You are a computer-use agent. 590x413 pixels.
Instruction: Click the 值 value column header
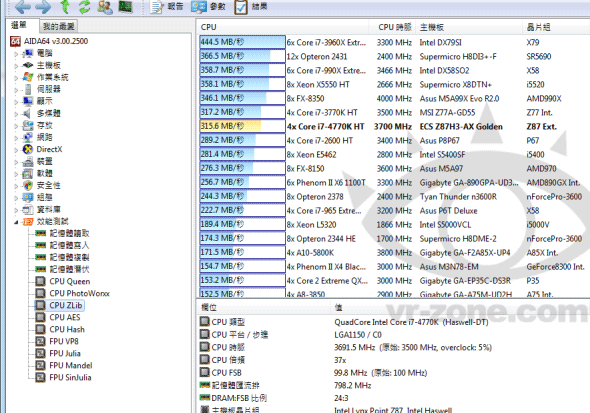pyautogui.click(x=460, y=307)
